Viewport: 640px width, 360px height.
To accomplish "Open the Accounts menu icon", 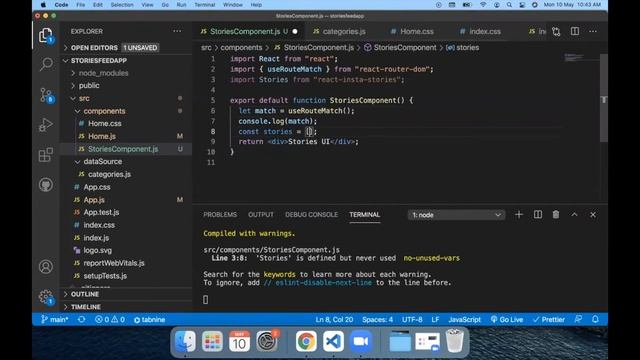I will (x=46, y=267).
